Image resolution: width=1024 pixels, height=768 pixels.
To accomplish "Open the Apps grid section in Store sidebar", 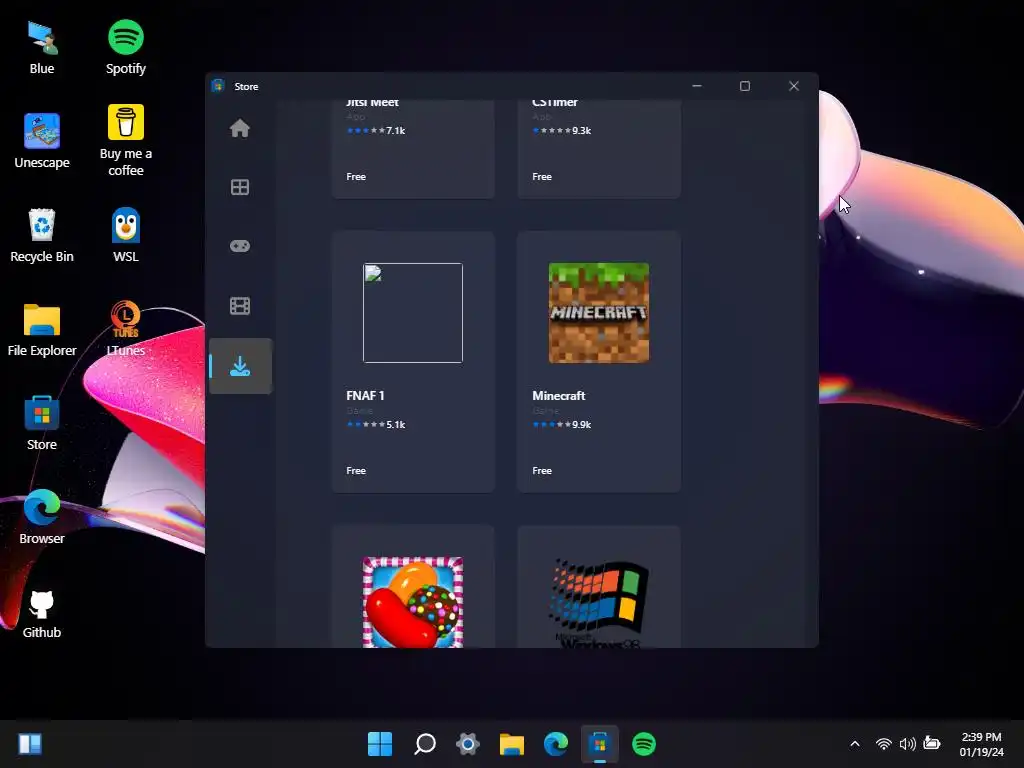I will coord(240,187).
